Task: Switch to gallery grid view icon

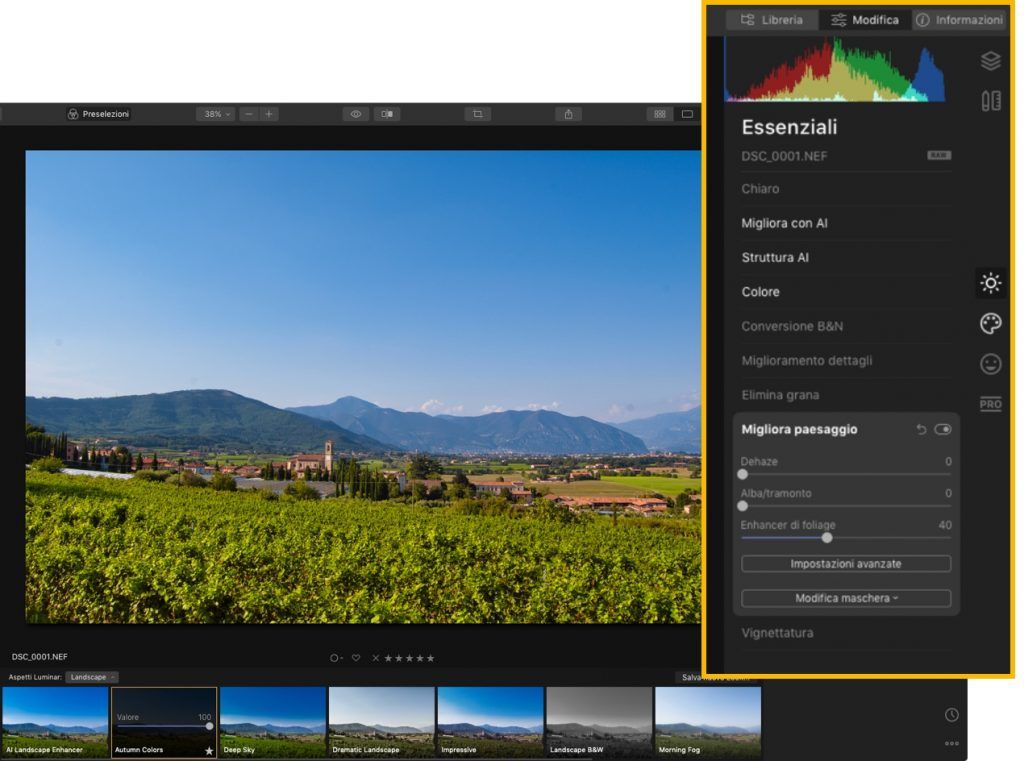Action: point(660,114)
